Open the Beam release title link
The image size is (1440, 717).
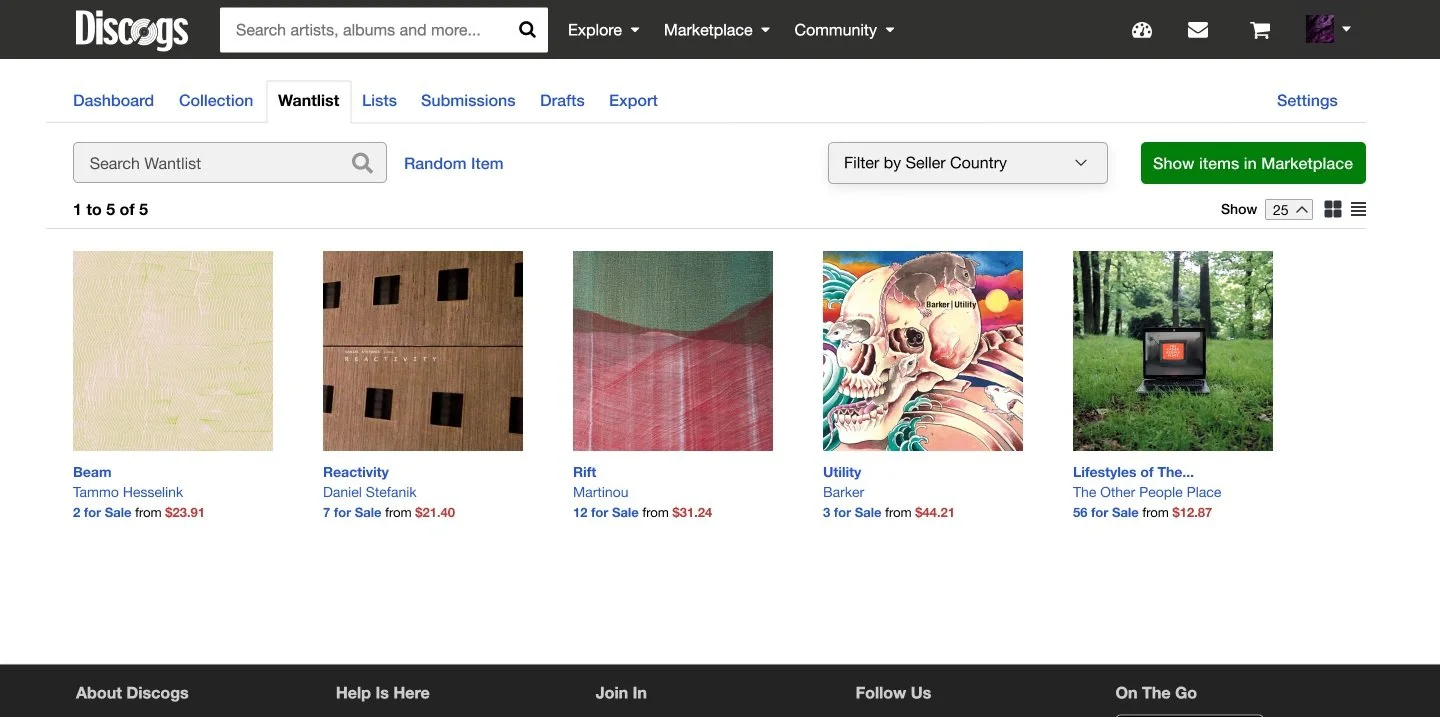click(92, 472)
